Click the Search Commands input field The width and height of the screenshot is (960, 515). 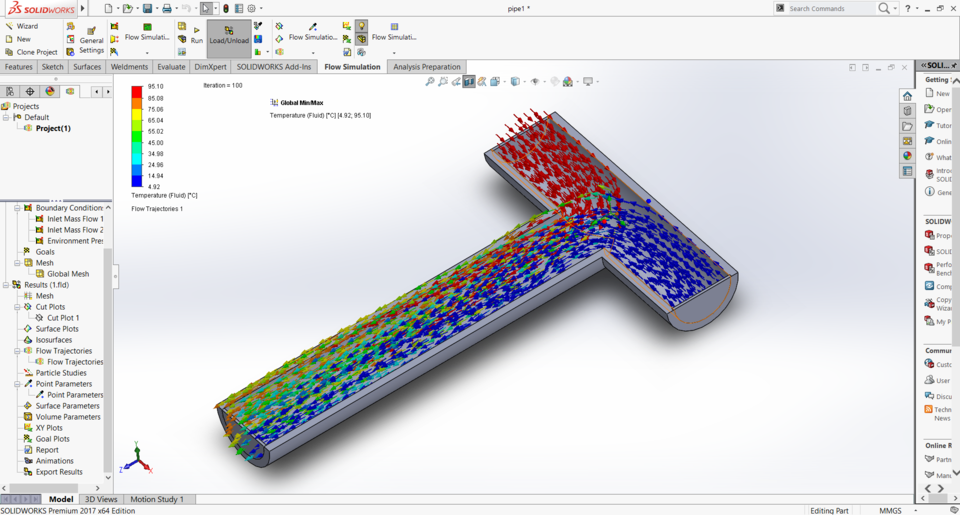(831, 9)
